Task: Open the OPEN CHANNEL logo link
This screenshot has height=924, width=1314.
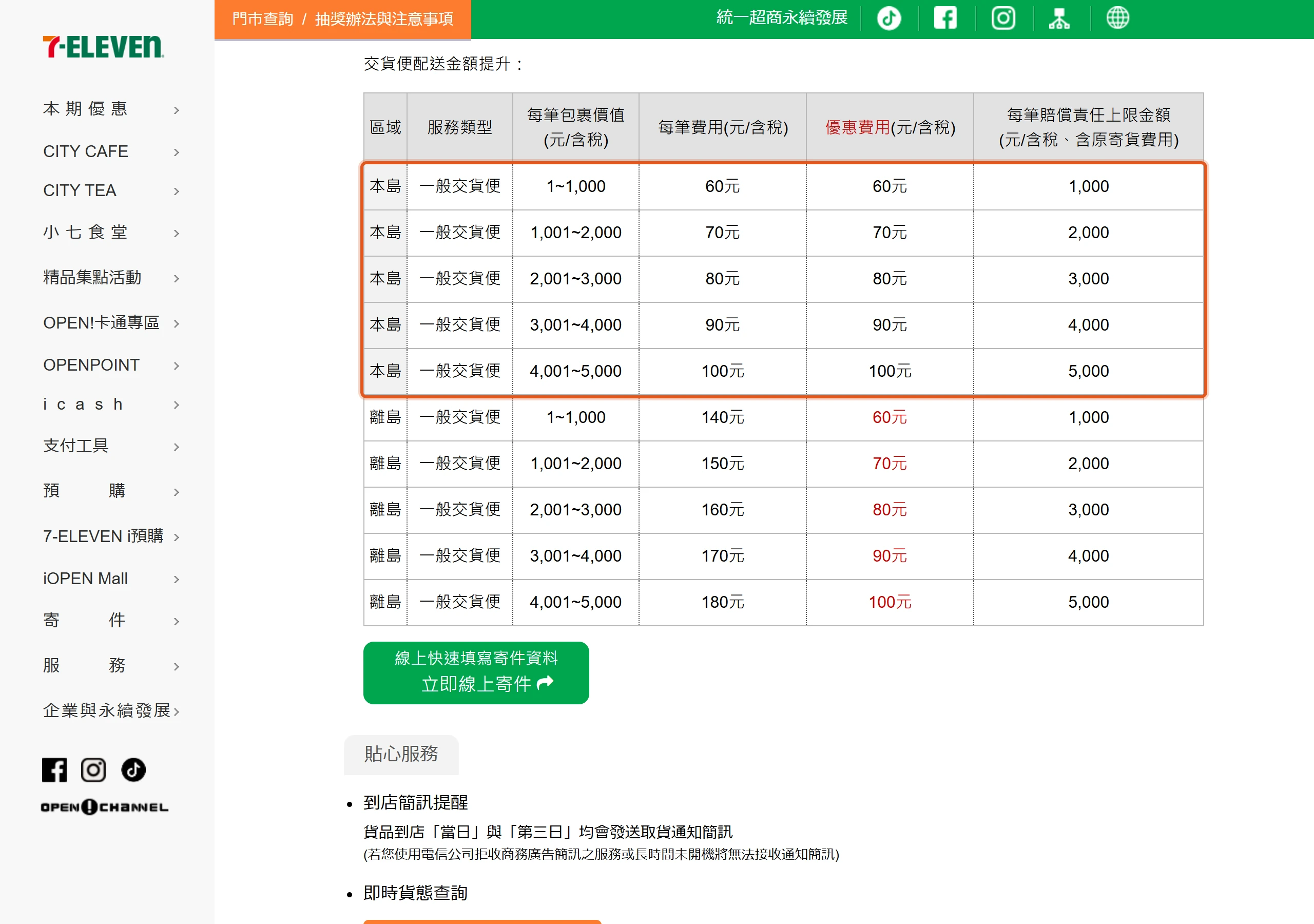Action: pyautogui.click(x=104, y=807)
